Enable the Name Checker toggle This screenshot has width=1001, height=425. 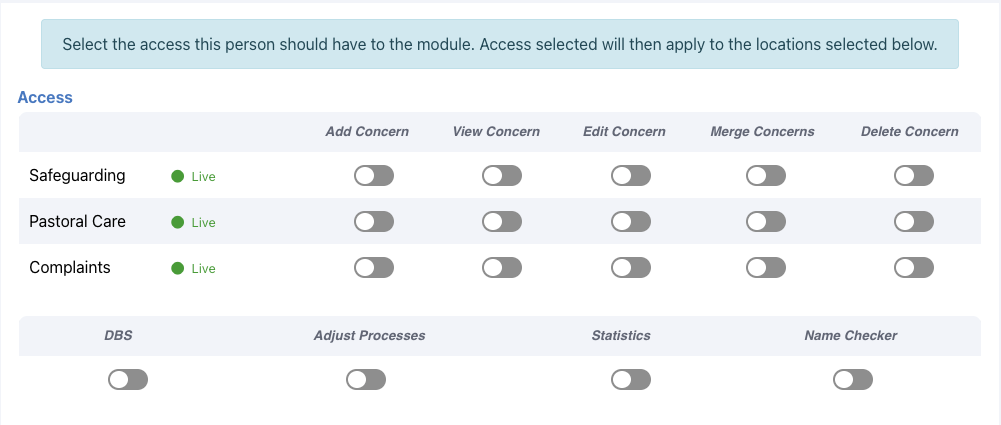pos(852,380)
